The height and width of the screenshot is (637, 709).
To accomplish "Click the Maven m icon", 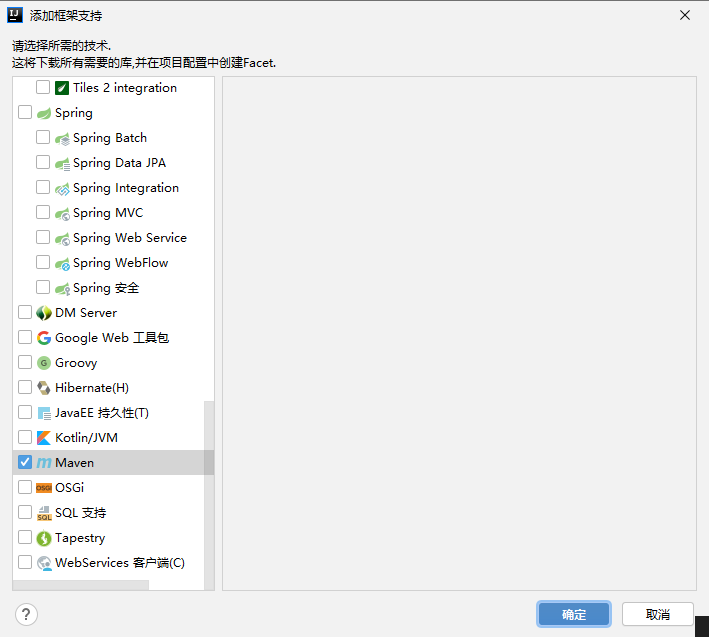I will [44, 463].
